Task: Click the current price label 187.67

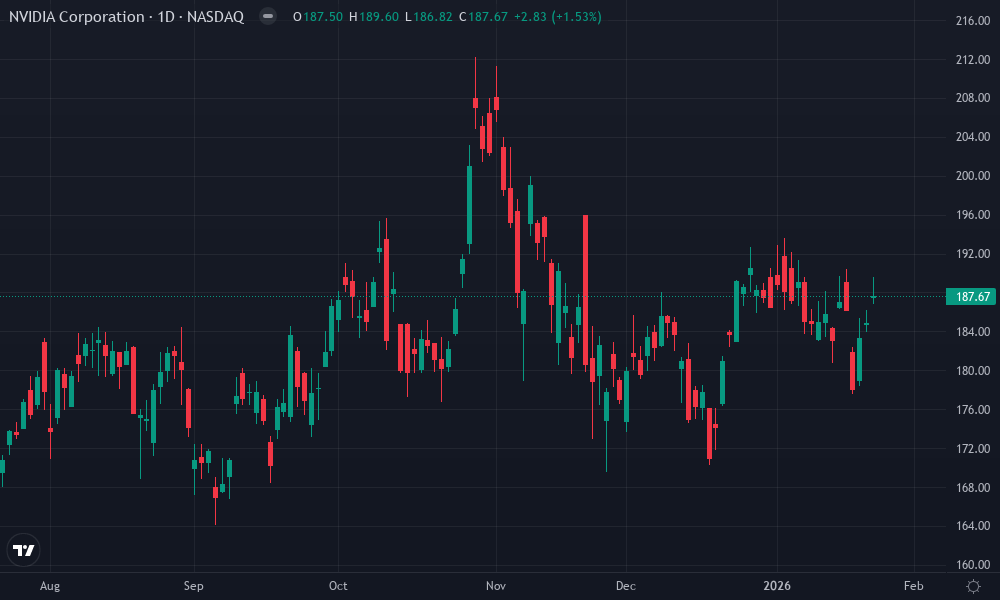Action: coord(973,296)
